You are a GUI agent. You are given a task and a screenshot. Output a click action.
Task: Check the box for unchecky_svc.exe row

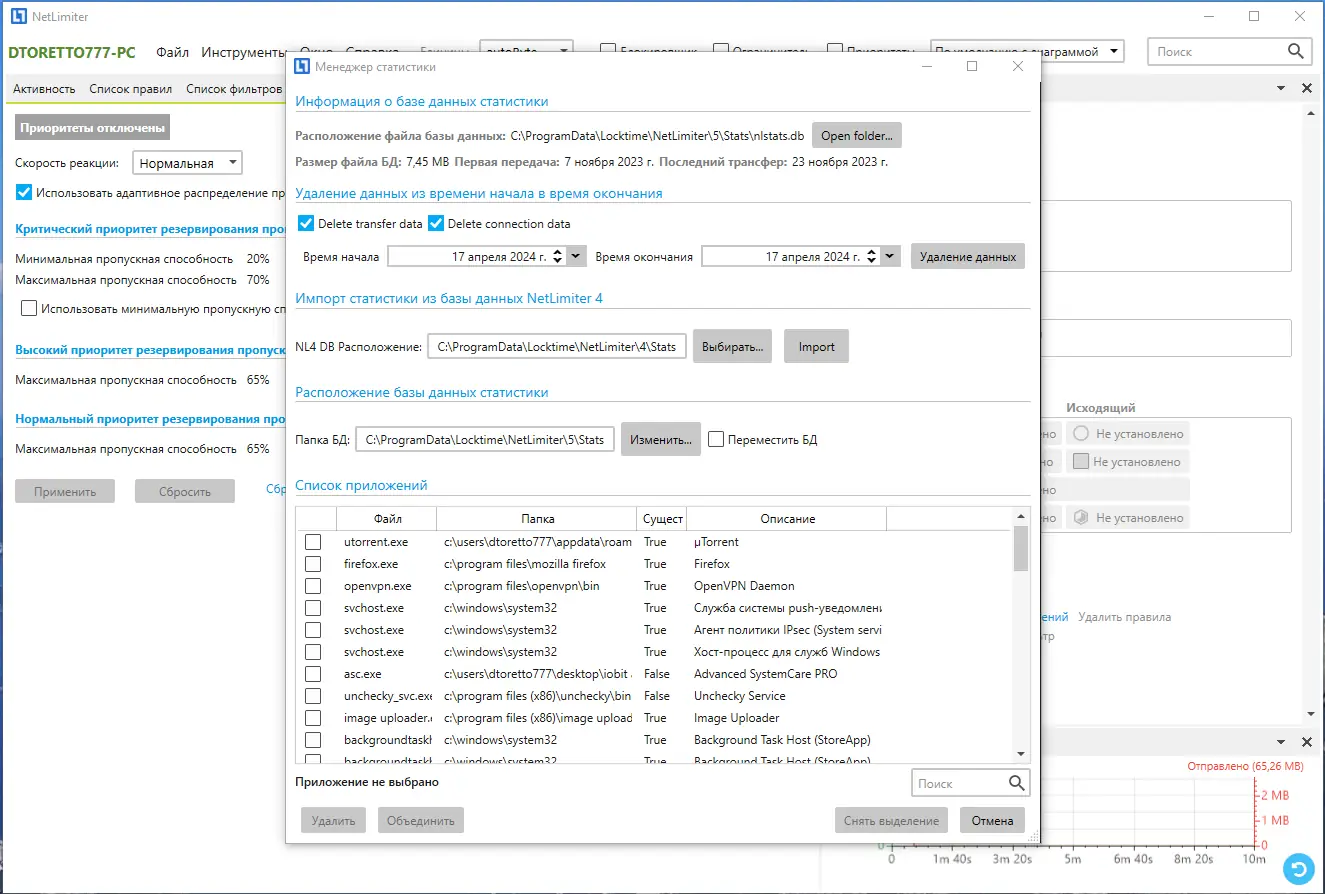(313, 696)
